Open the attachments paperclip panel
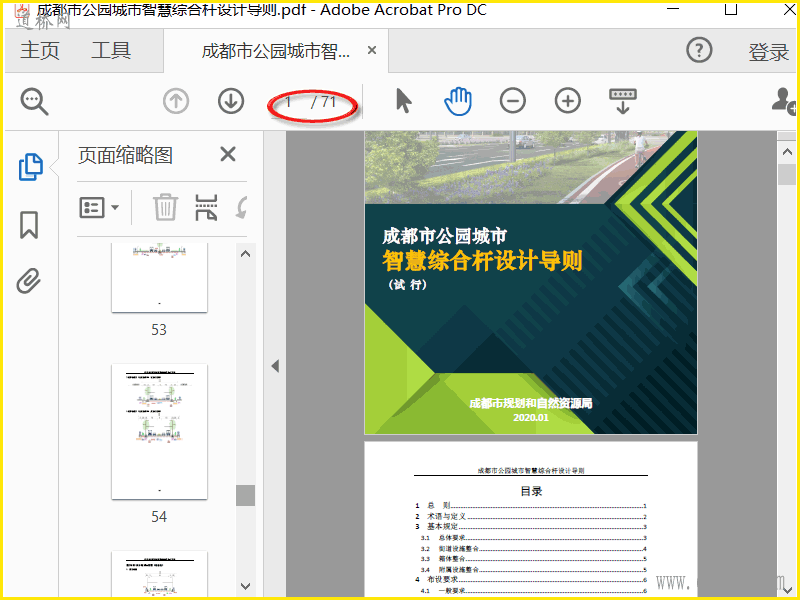Viewport: 800px width, 600px height. click(x=29, y=281)
